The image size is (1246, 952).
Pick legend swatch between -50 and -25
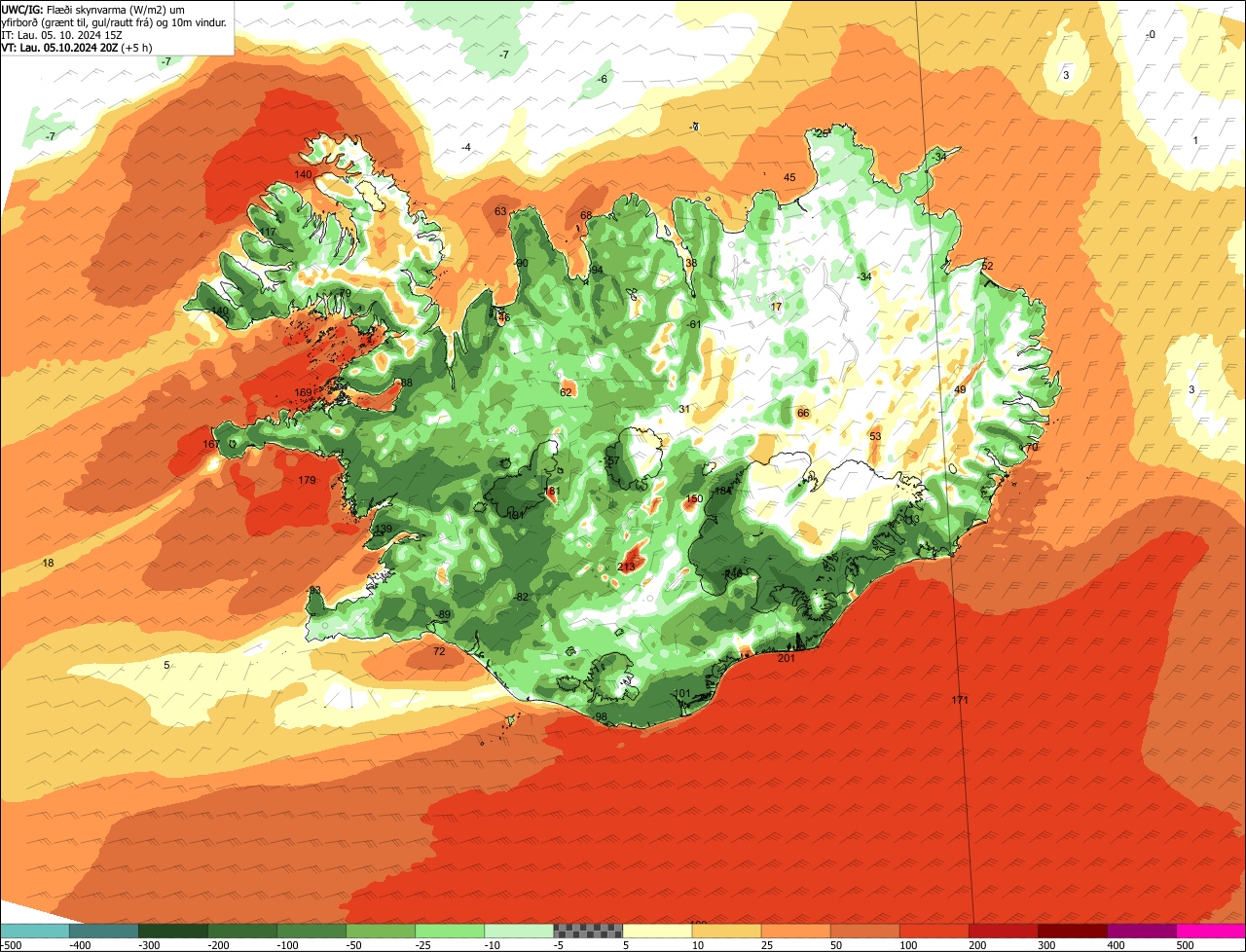coord(381,931)
